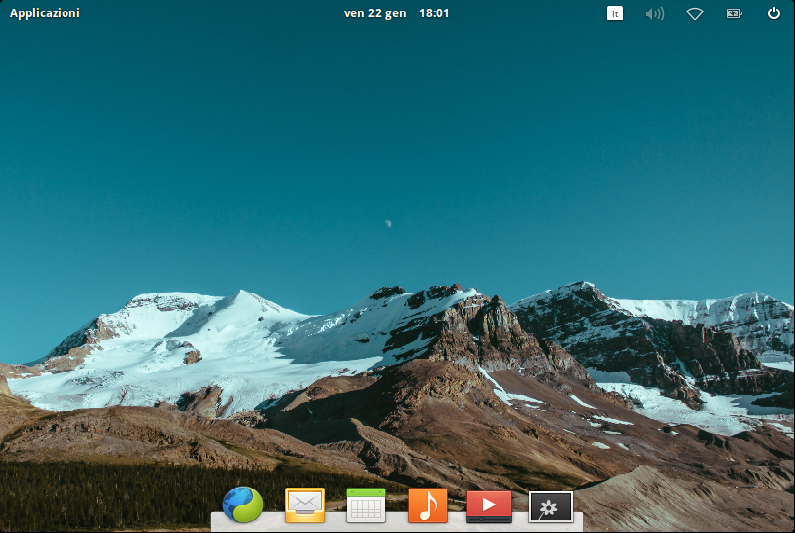Click the clock showing 18:01
The height and width of the screenshot is (533, 795).
[x=433, y=13]
